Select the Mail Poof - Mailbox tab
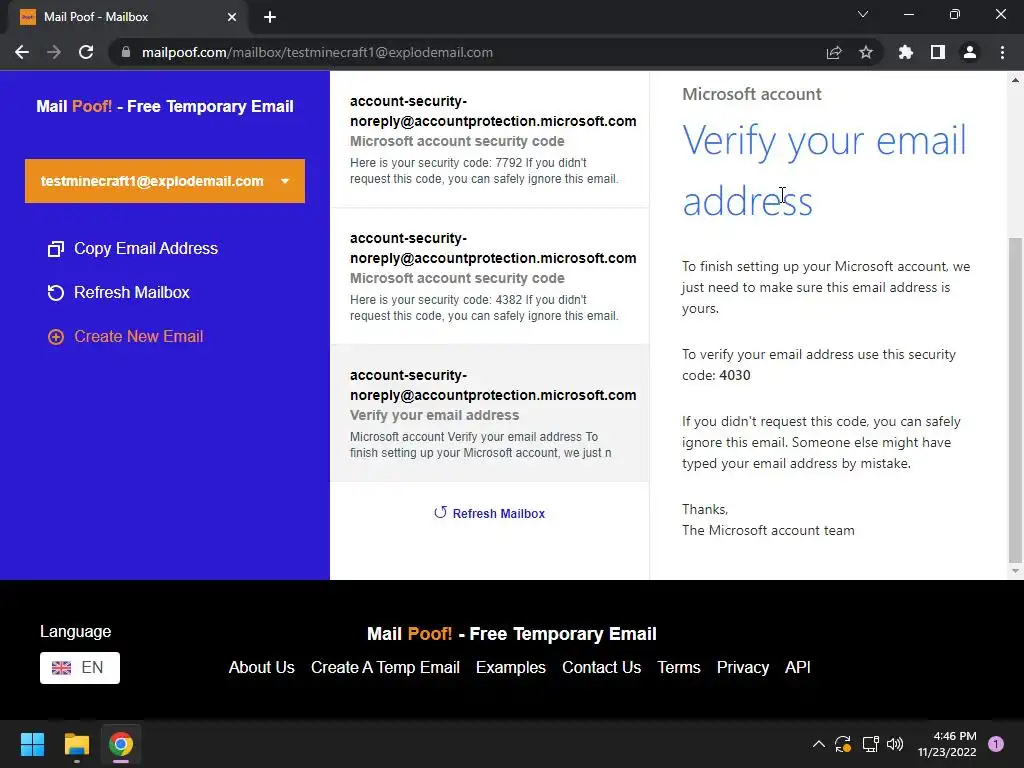This screenshot has height=768, width=1024. point(128,17)
